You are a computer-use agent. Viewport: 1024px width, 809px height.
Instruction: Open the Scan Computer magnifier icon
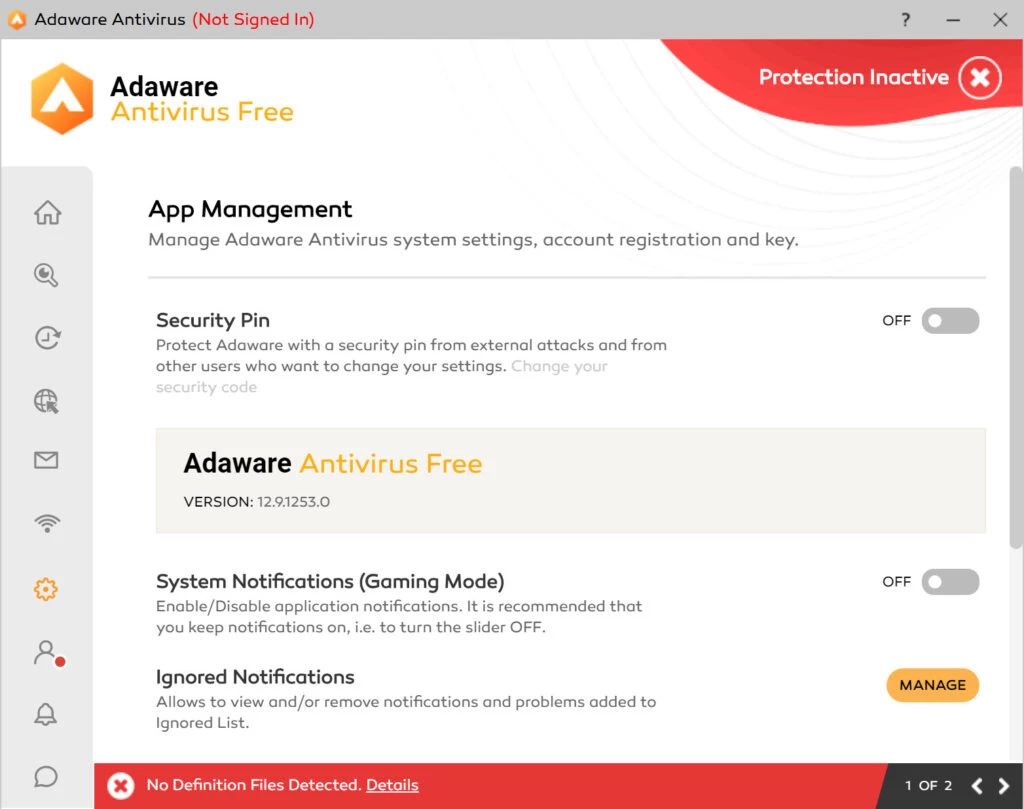47,276
